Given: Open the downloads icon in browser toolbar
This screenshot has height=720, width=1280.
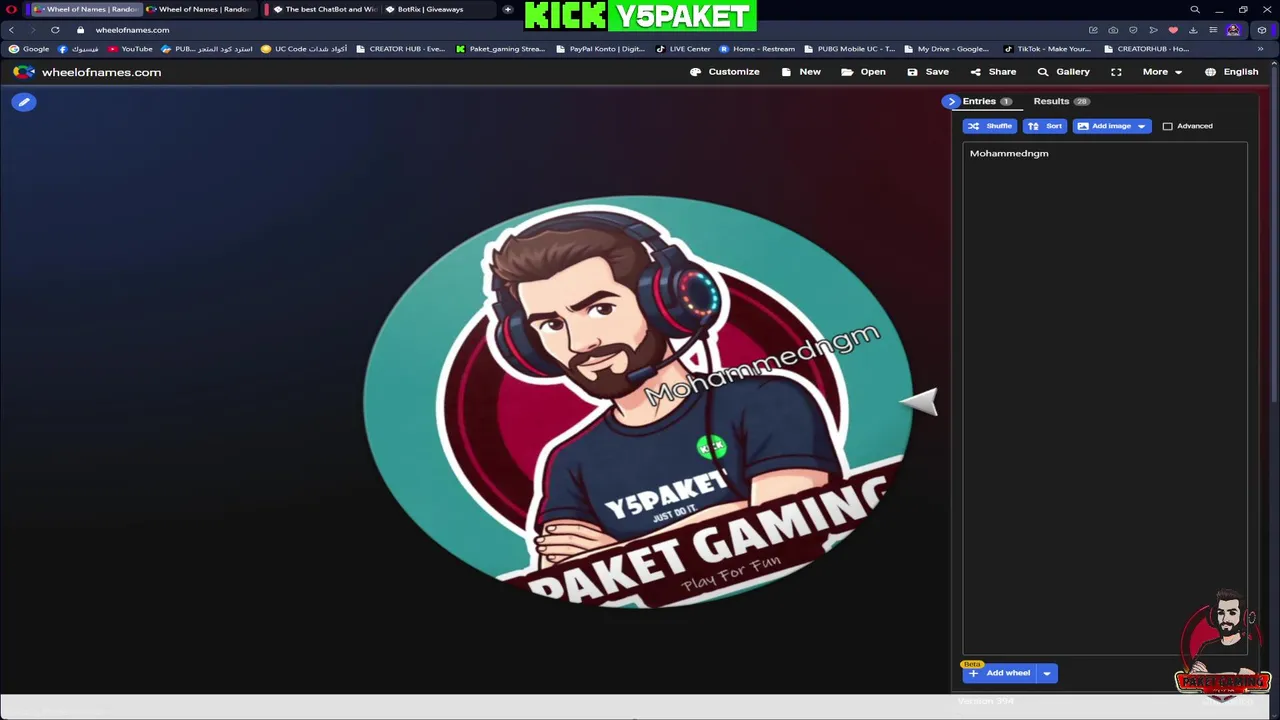Looking at the screenshot, I should click(1193, 30).
